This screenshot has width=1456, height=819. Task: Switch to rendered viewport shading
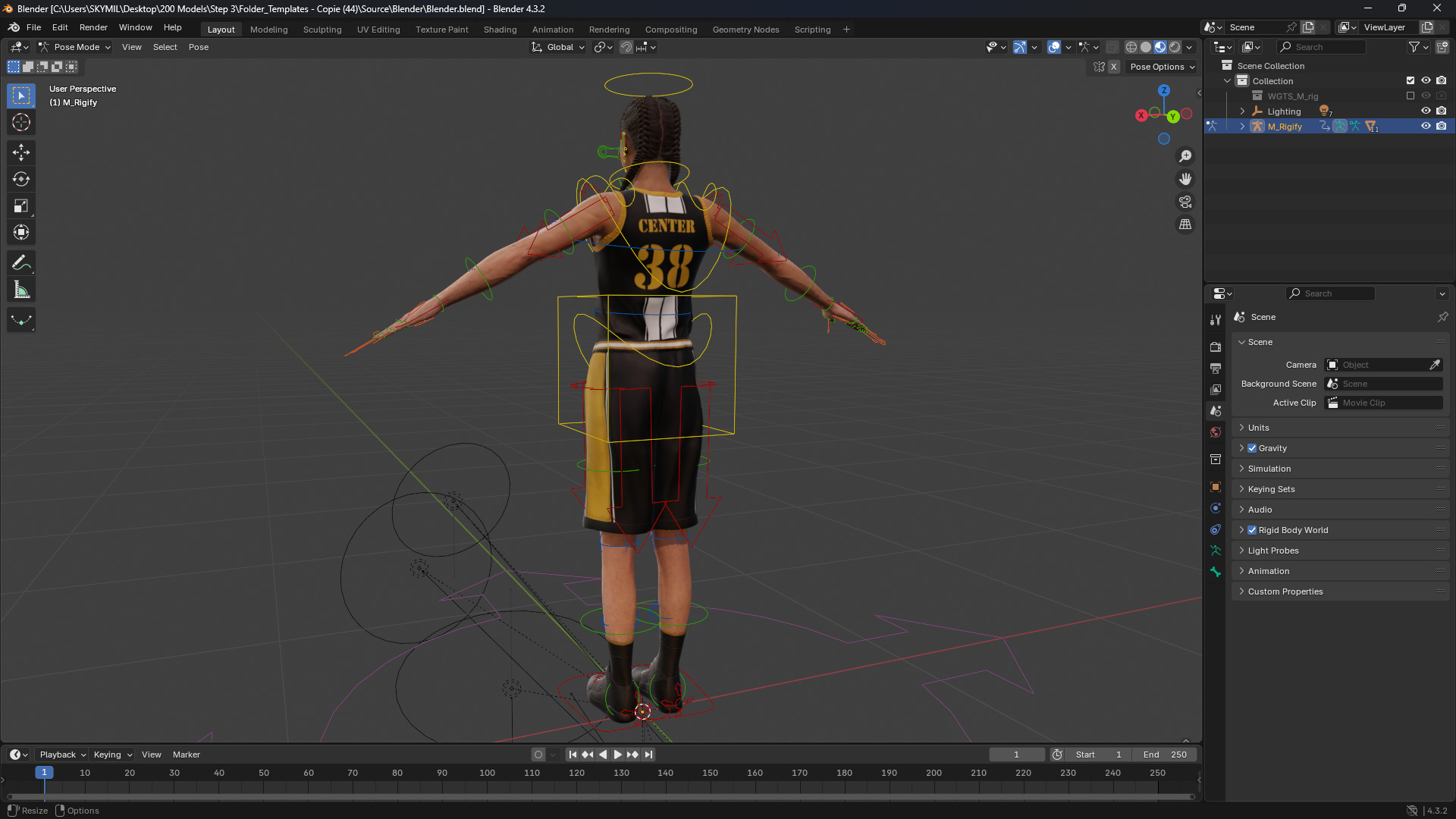tap(1175, 47)
